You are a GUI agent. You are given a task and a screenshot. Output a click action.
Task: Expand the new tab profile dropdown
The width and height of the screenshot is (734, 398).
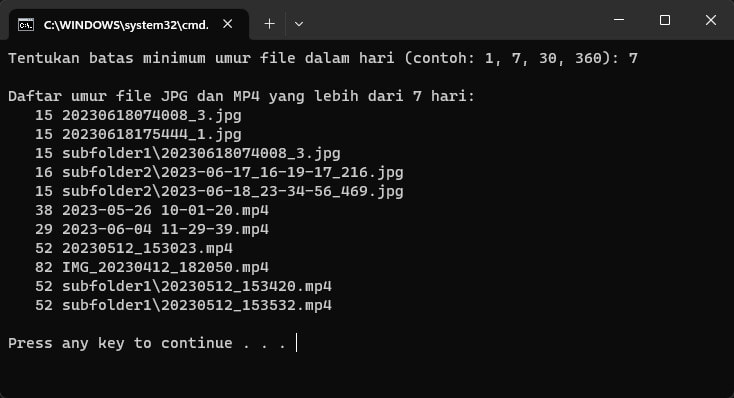pos(299,24)
